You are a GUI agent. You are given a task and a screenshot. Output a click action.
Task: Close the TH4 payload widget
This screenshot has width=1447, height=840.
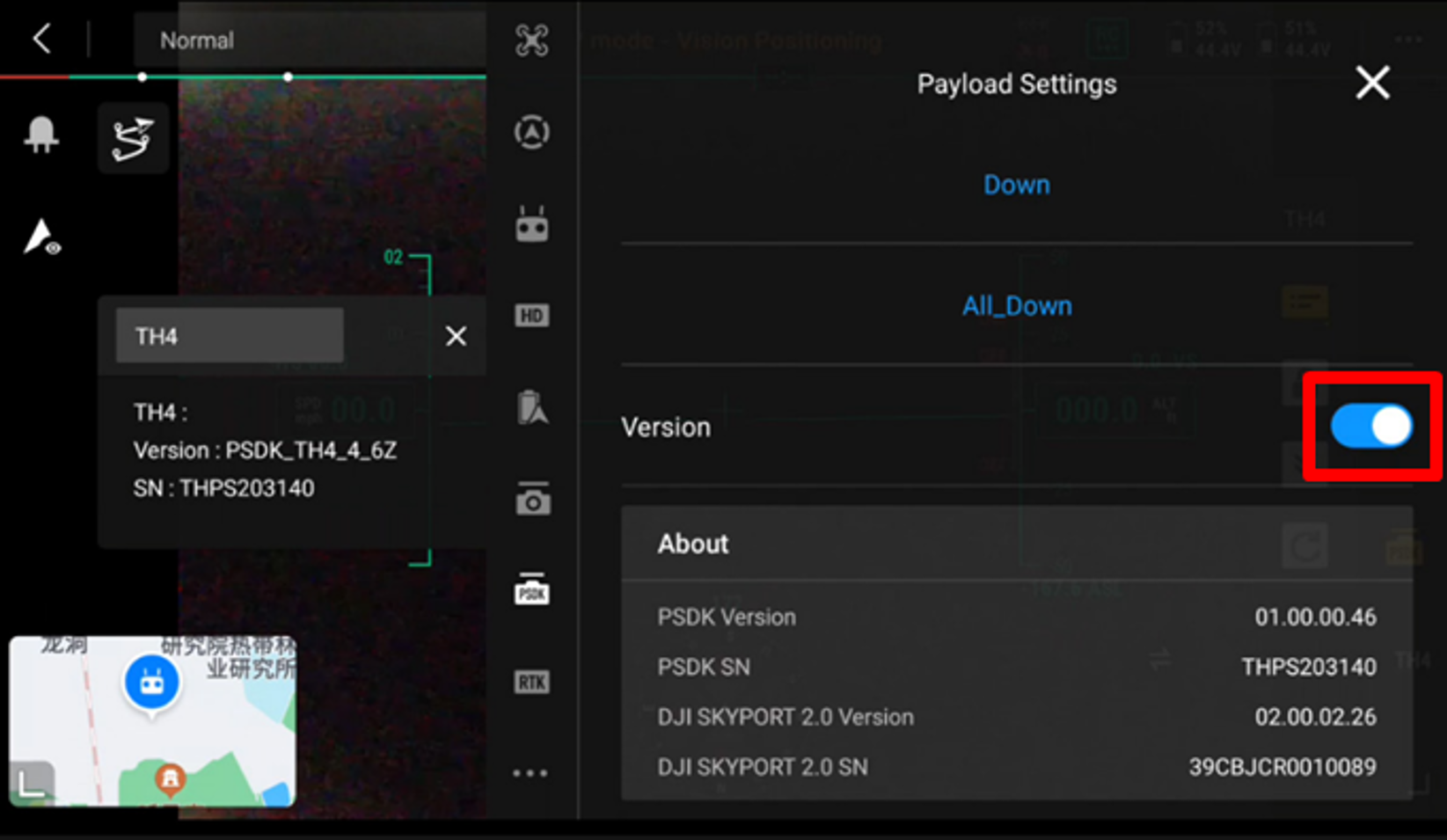click(x=456, y=336)
